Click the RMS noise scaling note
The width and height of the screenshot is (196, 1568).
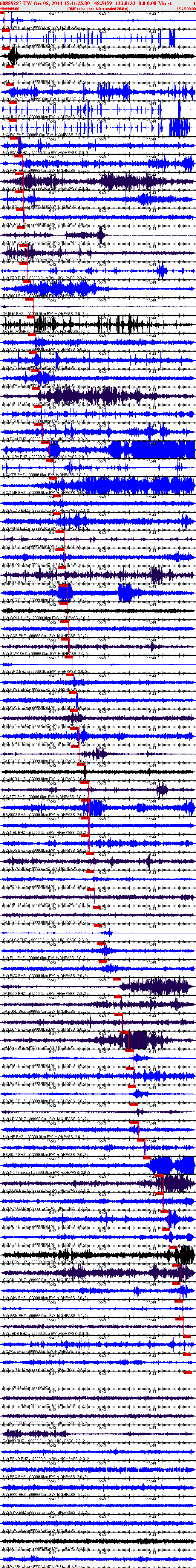[98, 9]
